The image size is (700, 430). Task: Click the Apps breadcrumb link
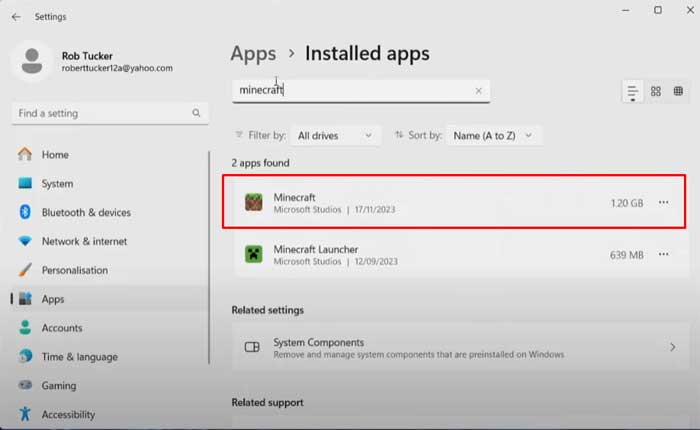(252, 53)
